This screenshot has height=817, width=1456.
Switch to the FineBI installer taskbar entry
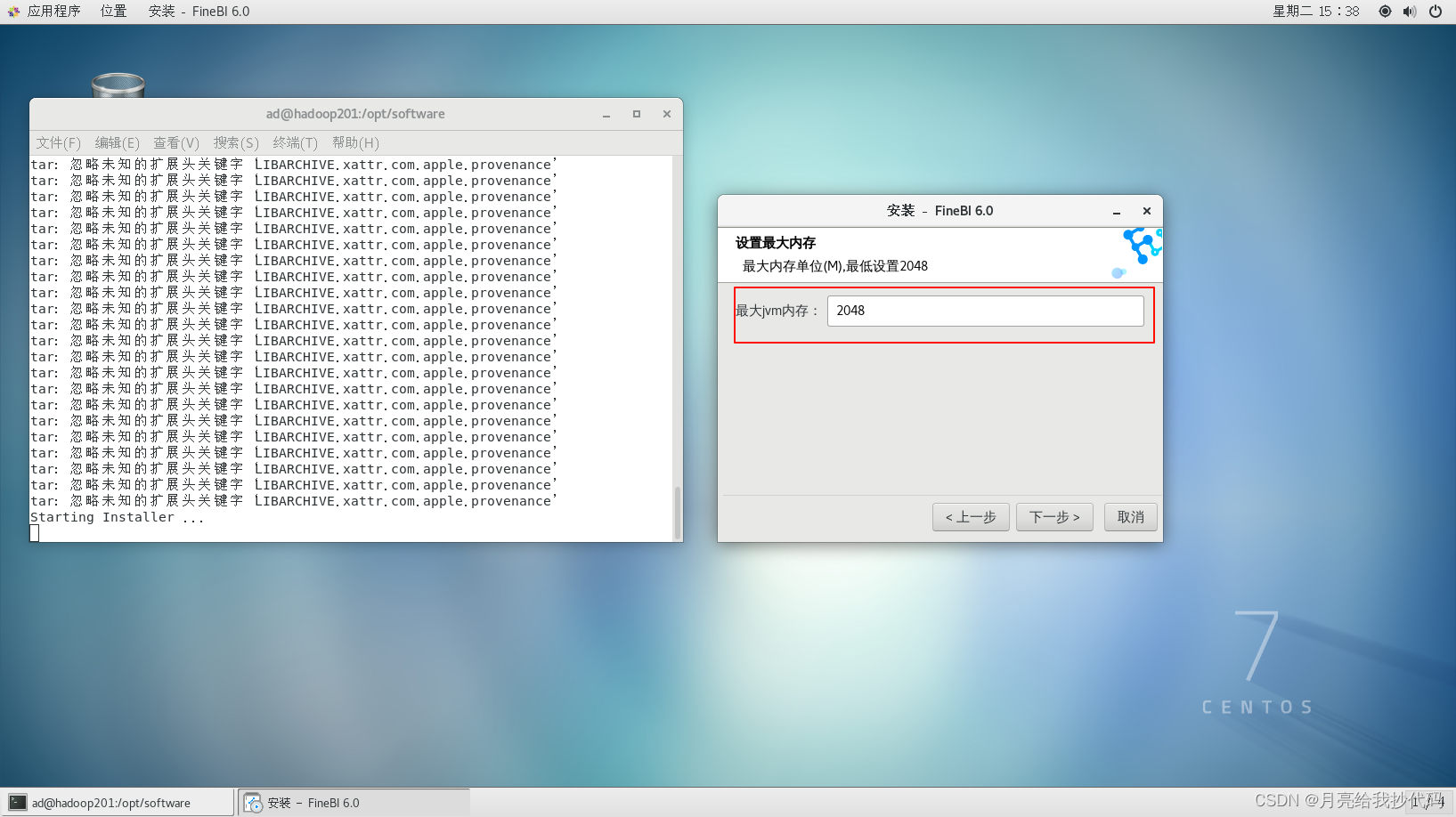coord(354,803)
